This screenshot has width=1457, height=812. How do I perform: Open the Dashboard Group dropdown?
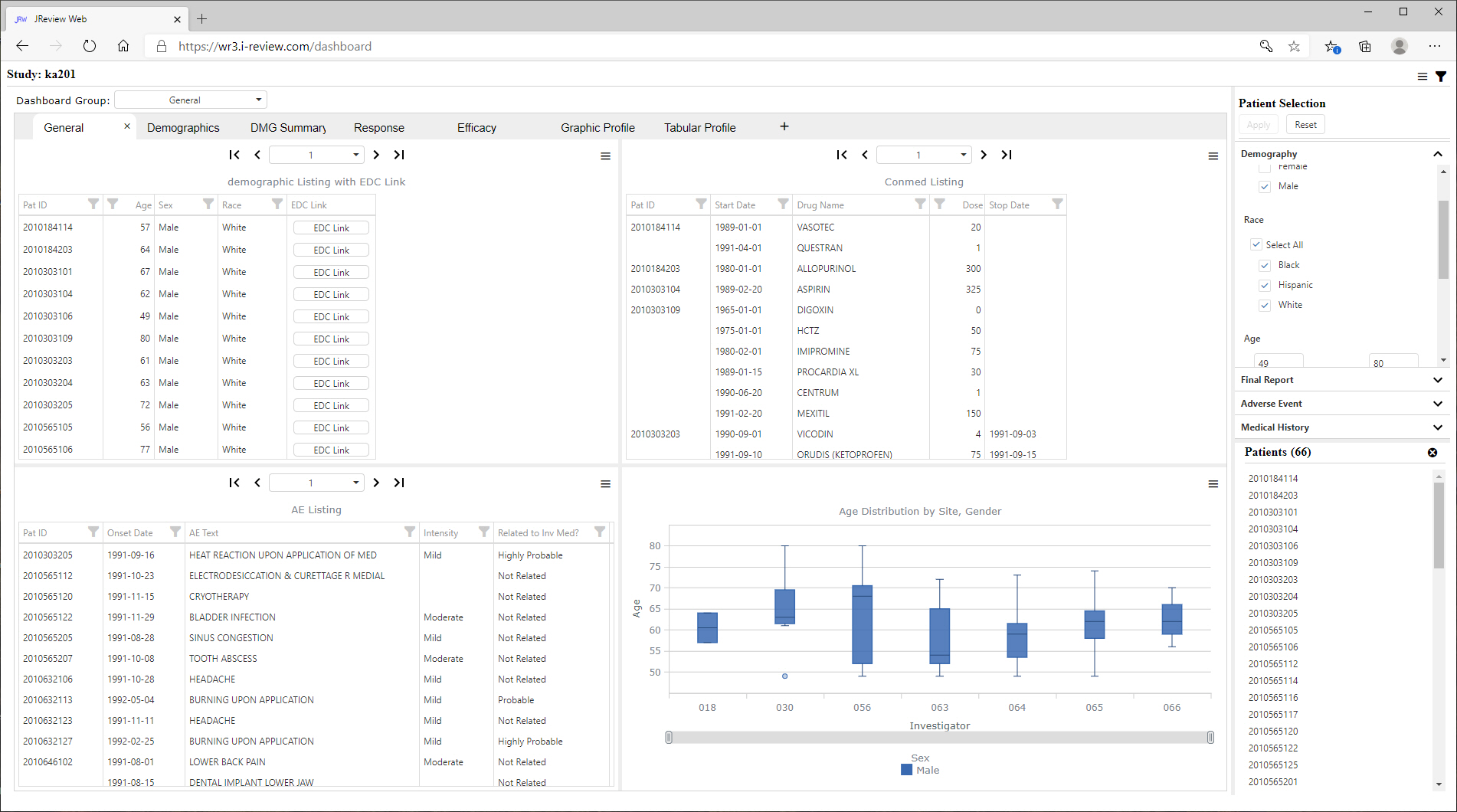[x=191, y=100]
